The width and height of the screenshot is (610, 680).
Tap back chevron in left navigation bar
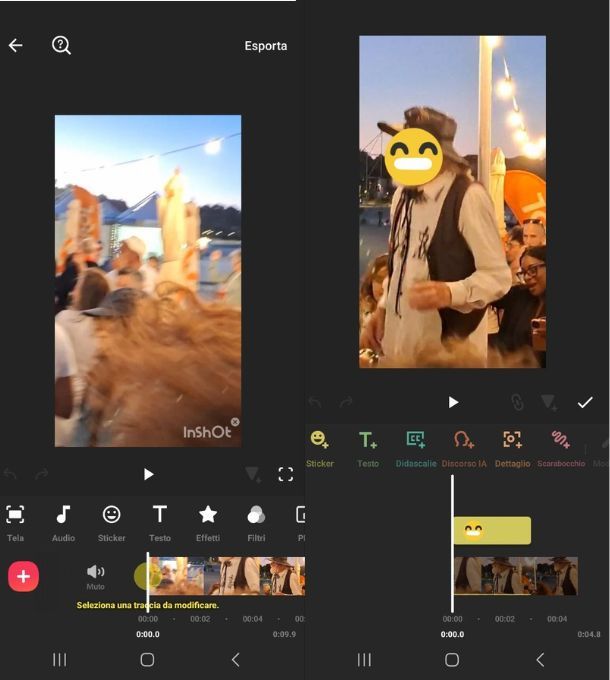click(235, 660)
